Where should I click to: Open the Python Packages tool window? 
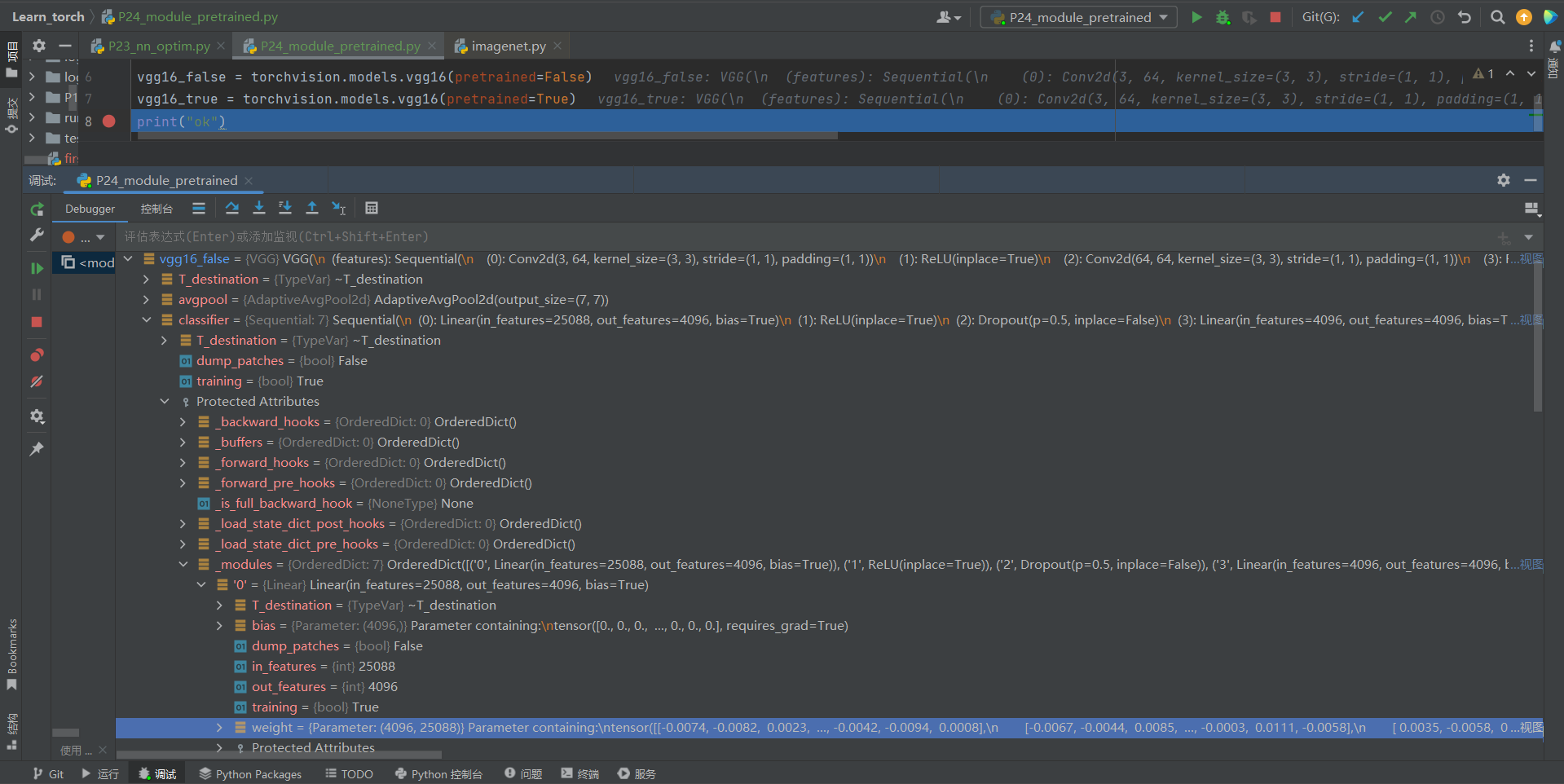click(x=250, y=774)
